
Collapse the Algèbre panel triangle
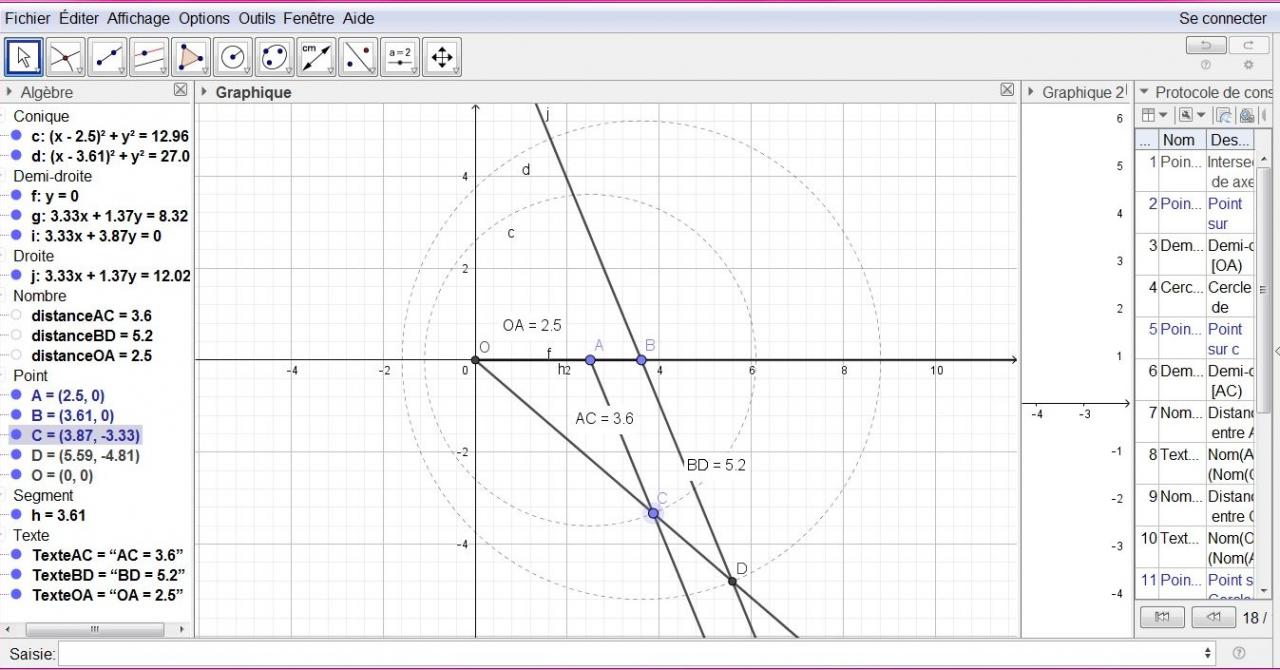click(9, 91)
